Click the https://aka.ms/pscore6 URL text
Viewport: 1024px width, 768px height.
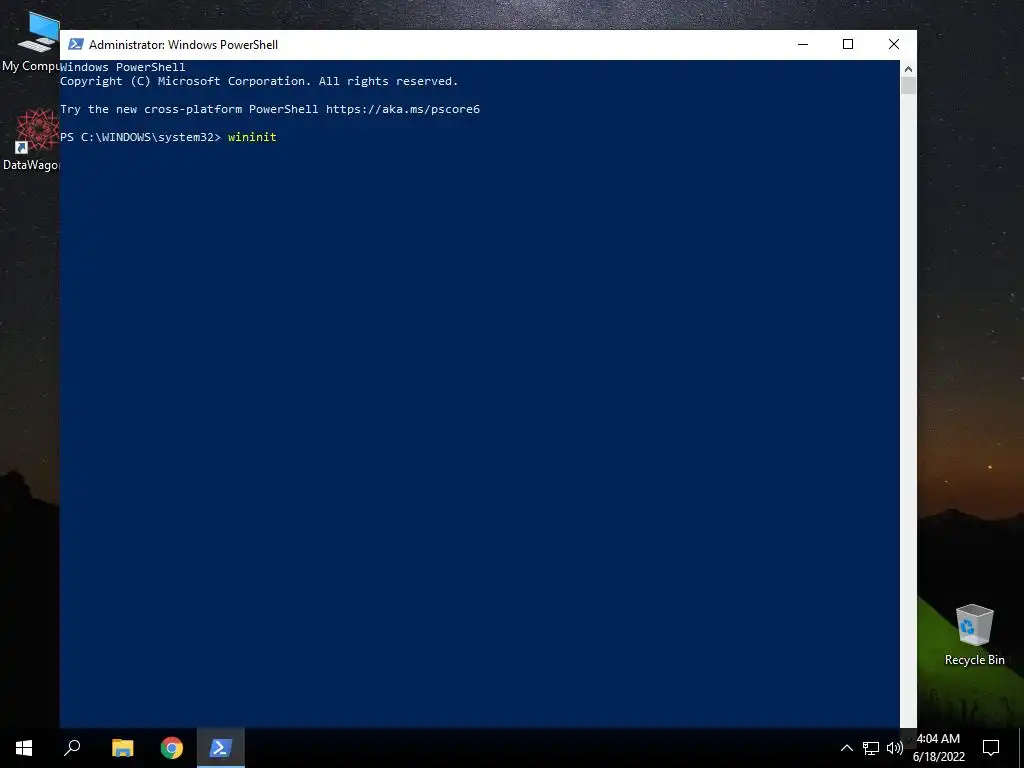point(403,109)
